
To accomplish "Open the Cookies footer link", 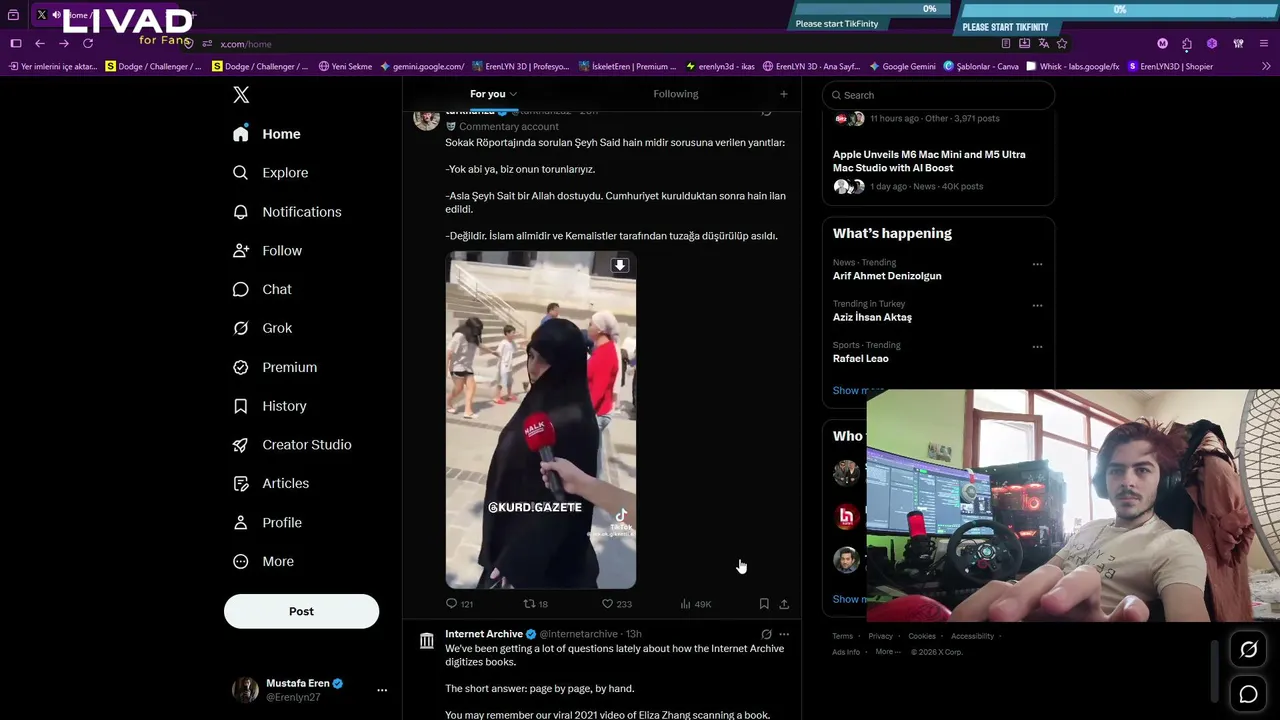I will pos(922,636).
